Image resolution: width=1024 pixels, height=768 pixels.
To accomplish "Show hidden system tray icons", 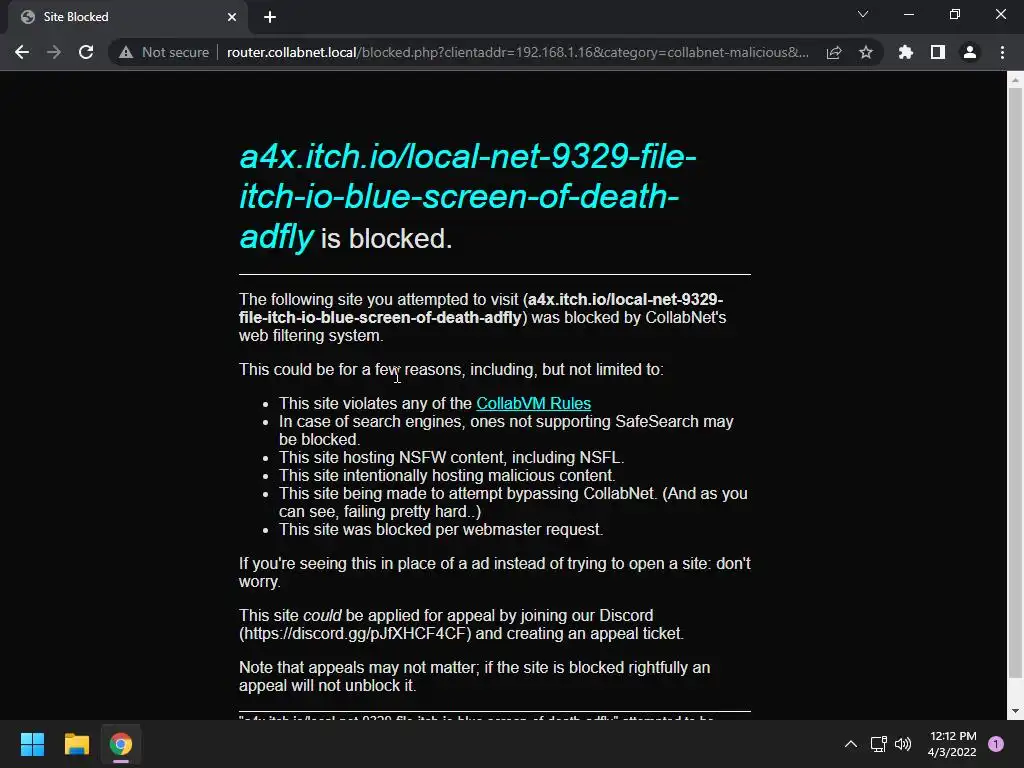I will (851, 744).
